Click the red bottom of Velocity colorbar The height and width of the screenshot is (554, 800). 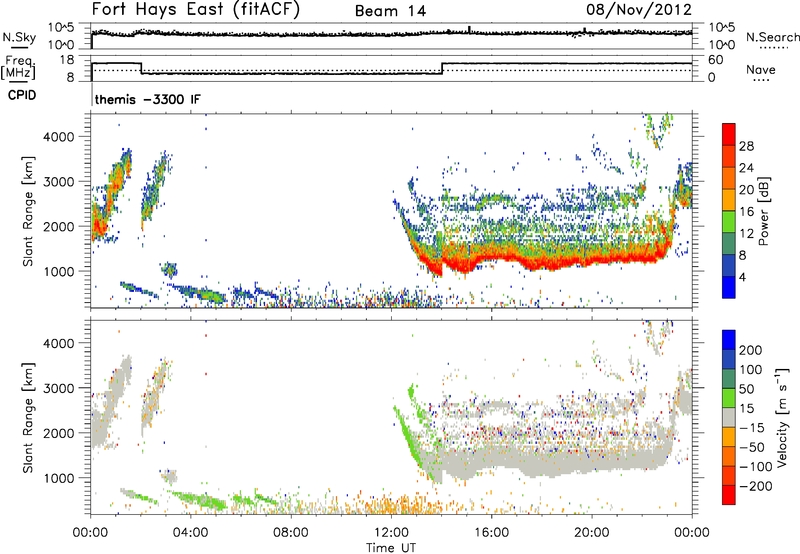point(729,494)
